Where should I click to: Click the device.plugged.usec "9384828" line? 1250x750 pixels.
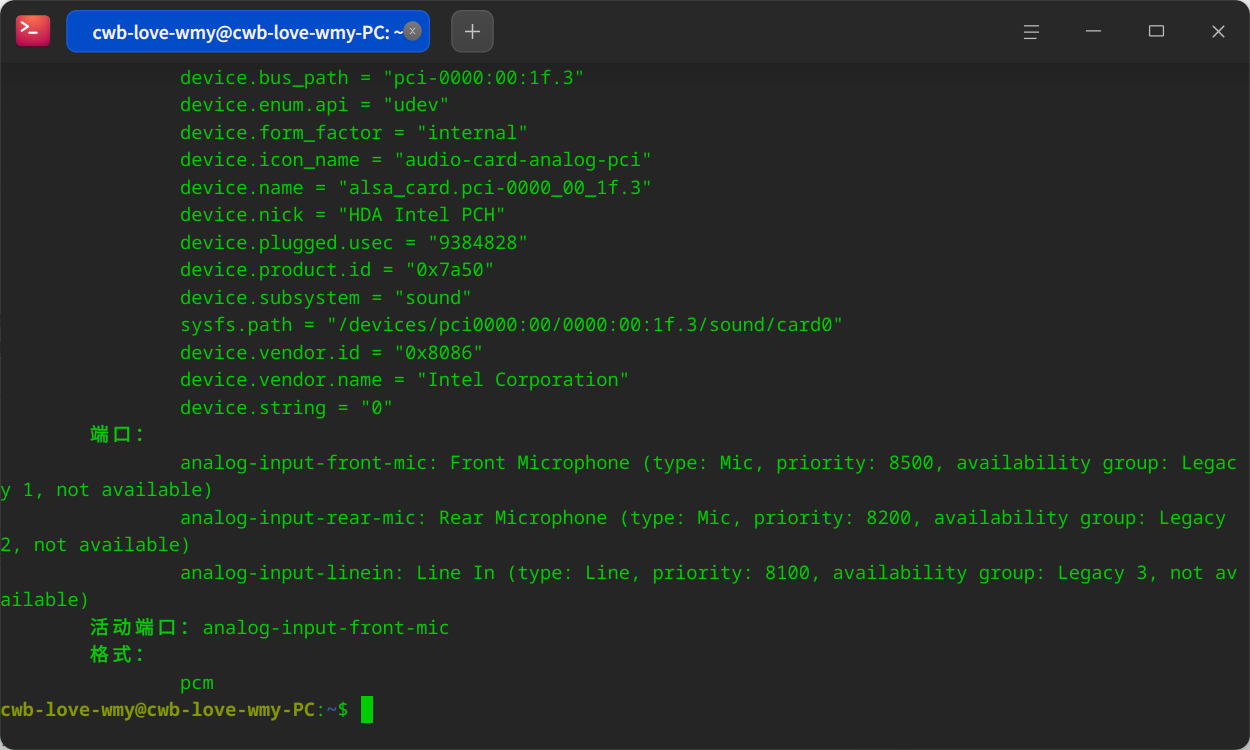[x=354, y=243]
